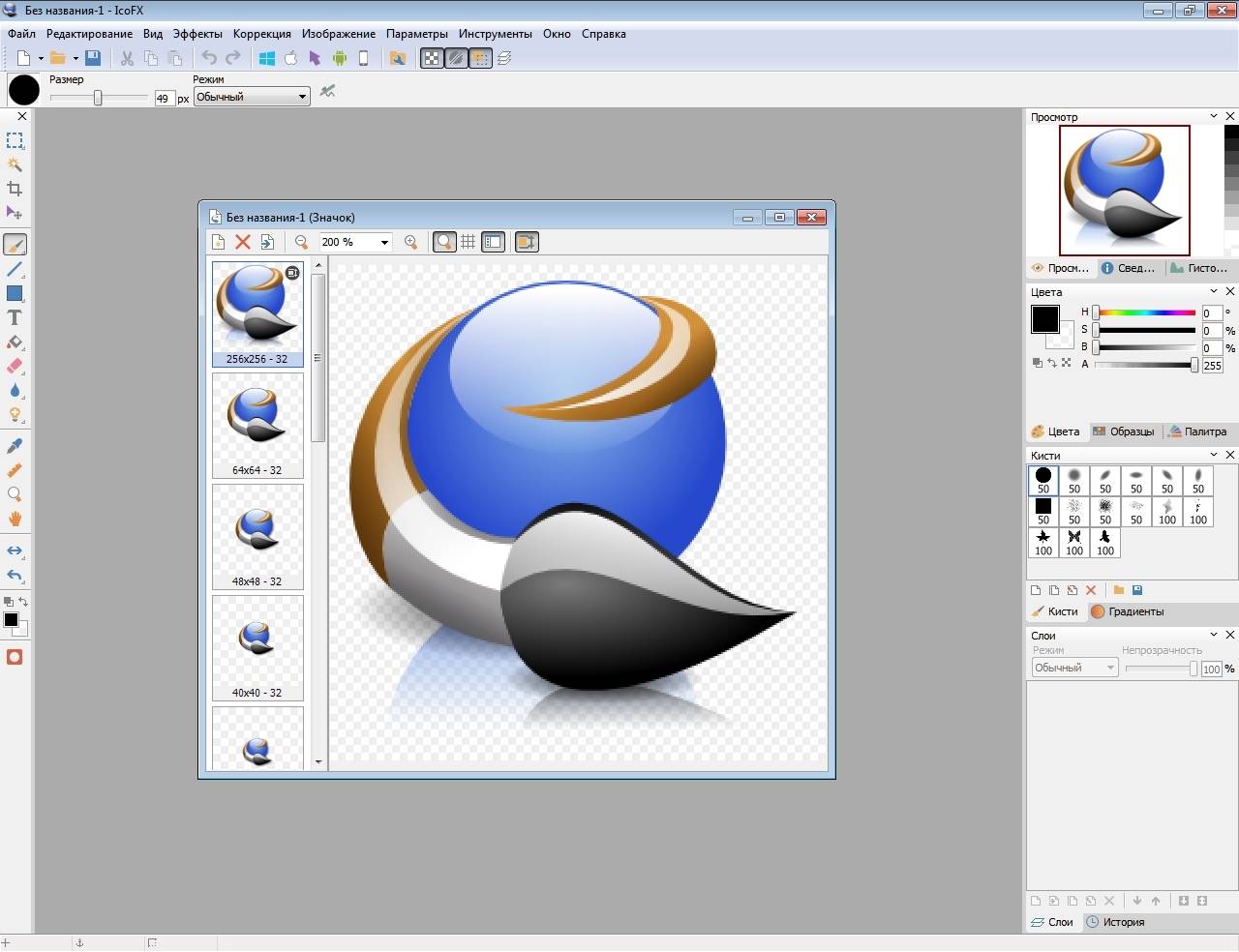Select the rectangular selection tool

tap(15, 141)
